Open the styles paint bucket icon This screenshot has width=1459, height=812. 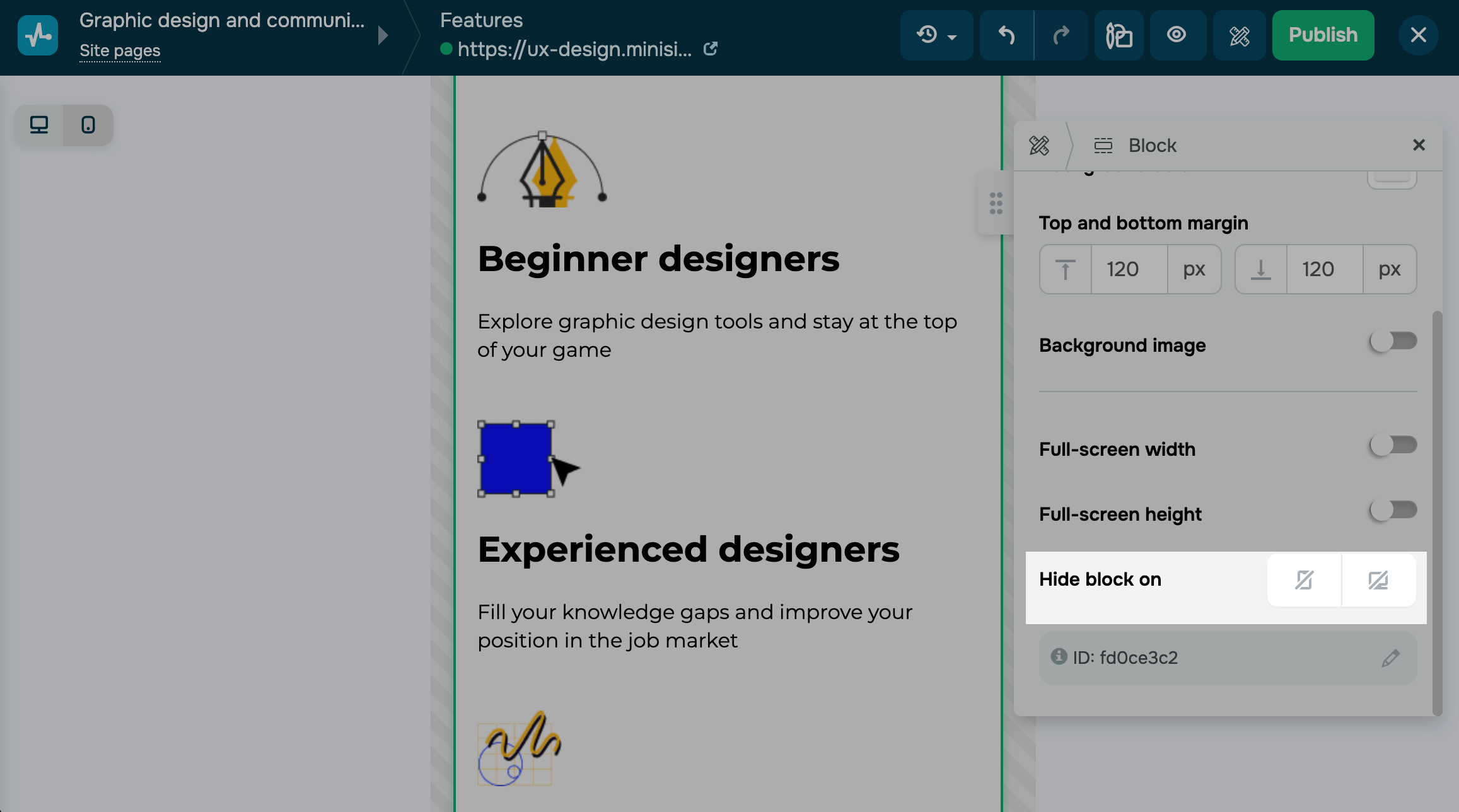coord(1119,35)
